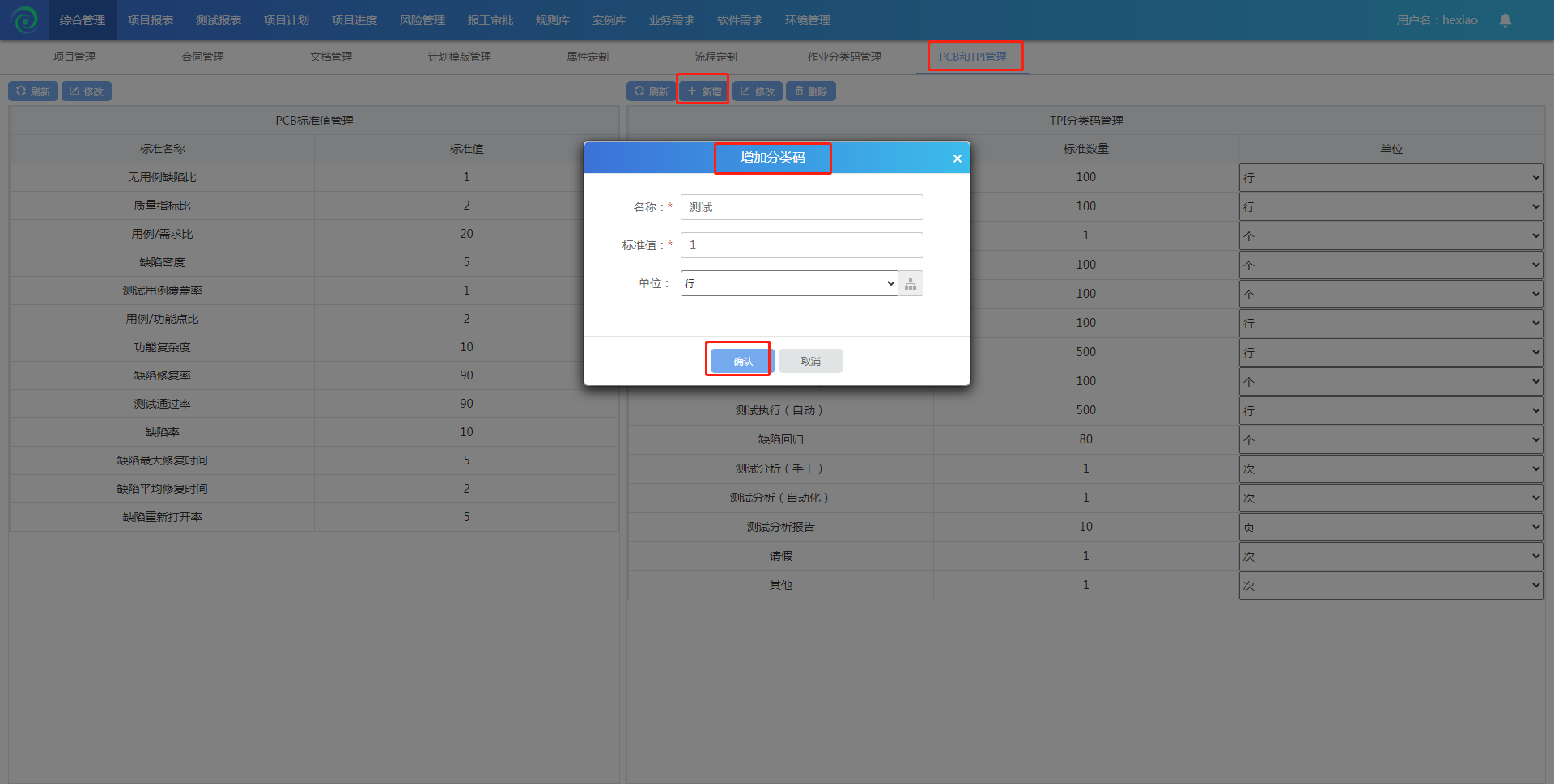Viewport: 1554px width, 784px height.
Task: Select the 作业分类码管理 tab
Action: [x=843, y=57]
